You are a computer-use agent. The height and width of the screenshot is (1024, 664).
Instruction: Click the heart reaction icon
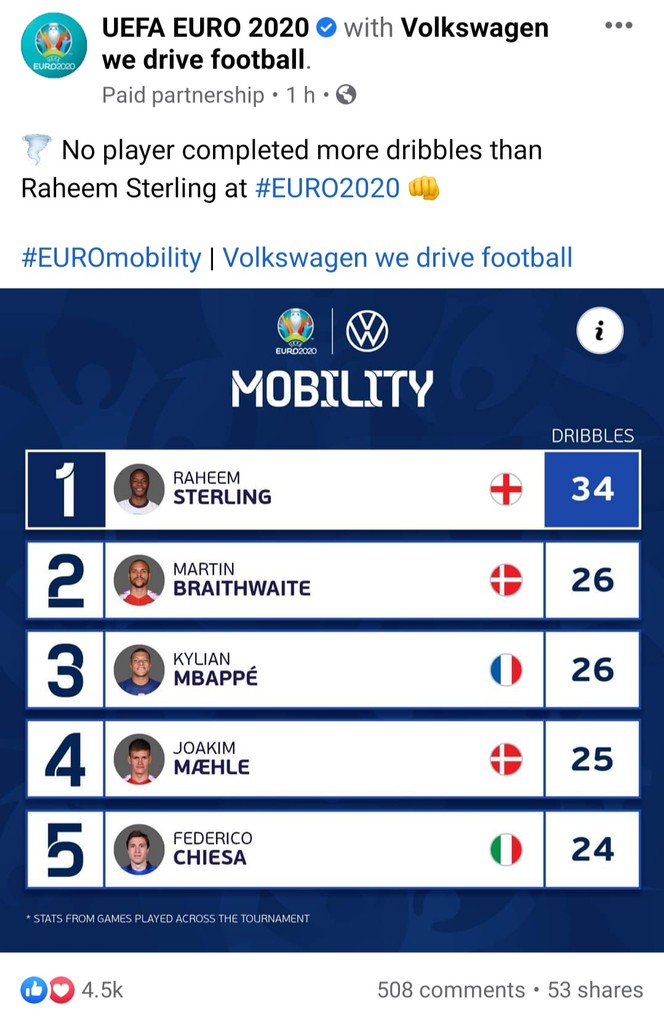coord(61,989)
